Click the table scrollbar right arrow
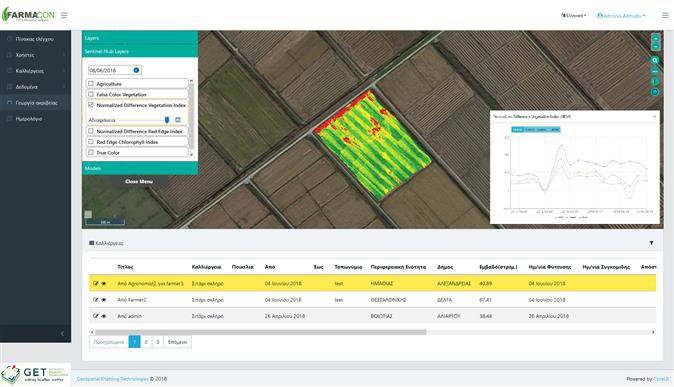 pos(653,332)
